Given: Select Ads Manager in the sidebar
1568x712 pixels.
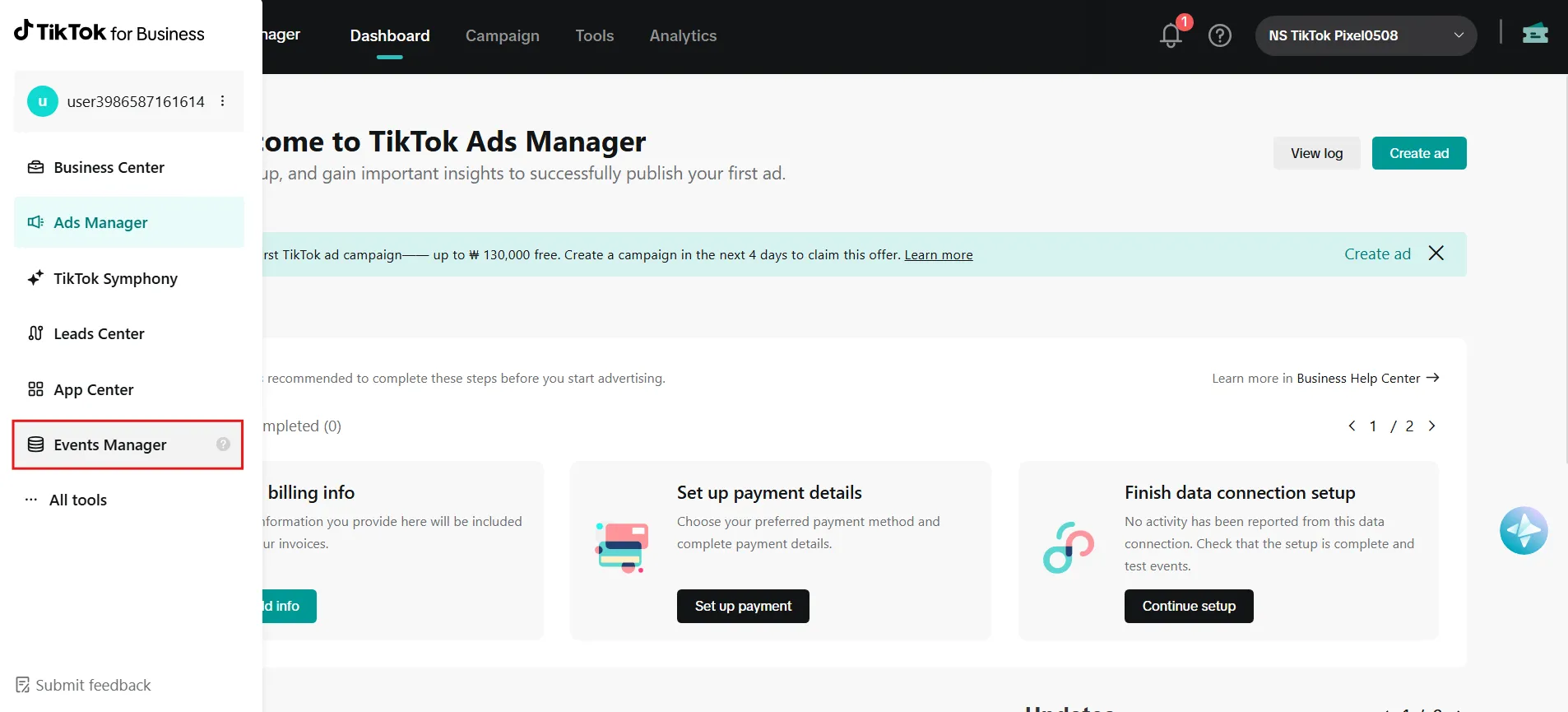Looking at the screenshot, I should (129, 222).
